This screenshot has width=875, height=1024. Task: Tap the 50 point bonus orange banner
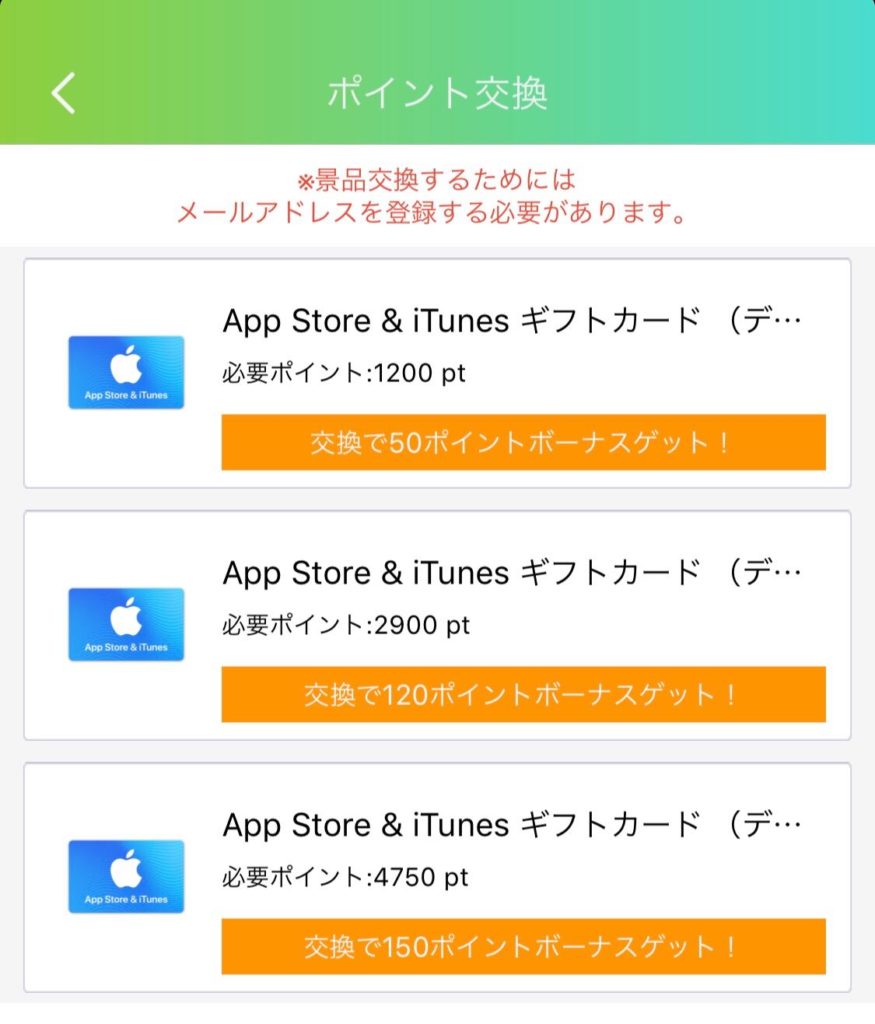[x=523, y=442]
